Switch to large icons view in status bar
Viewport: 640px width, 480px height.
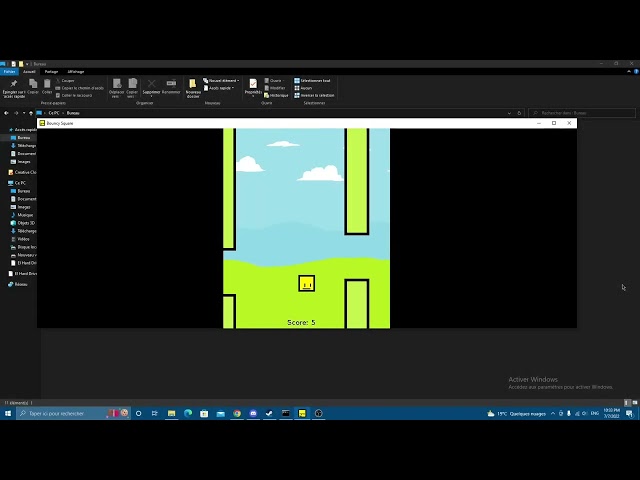point(635,403)
